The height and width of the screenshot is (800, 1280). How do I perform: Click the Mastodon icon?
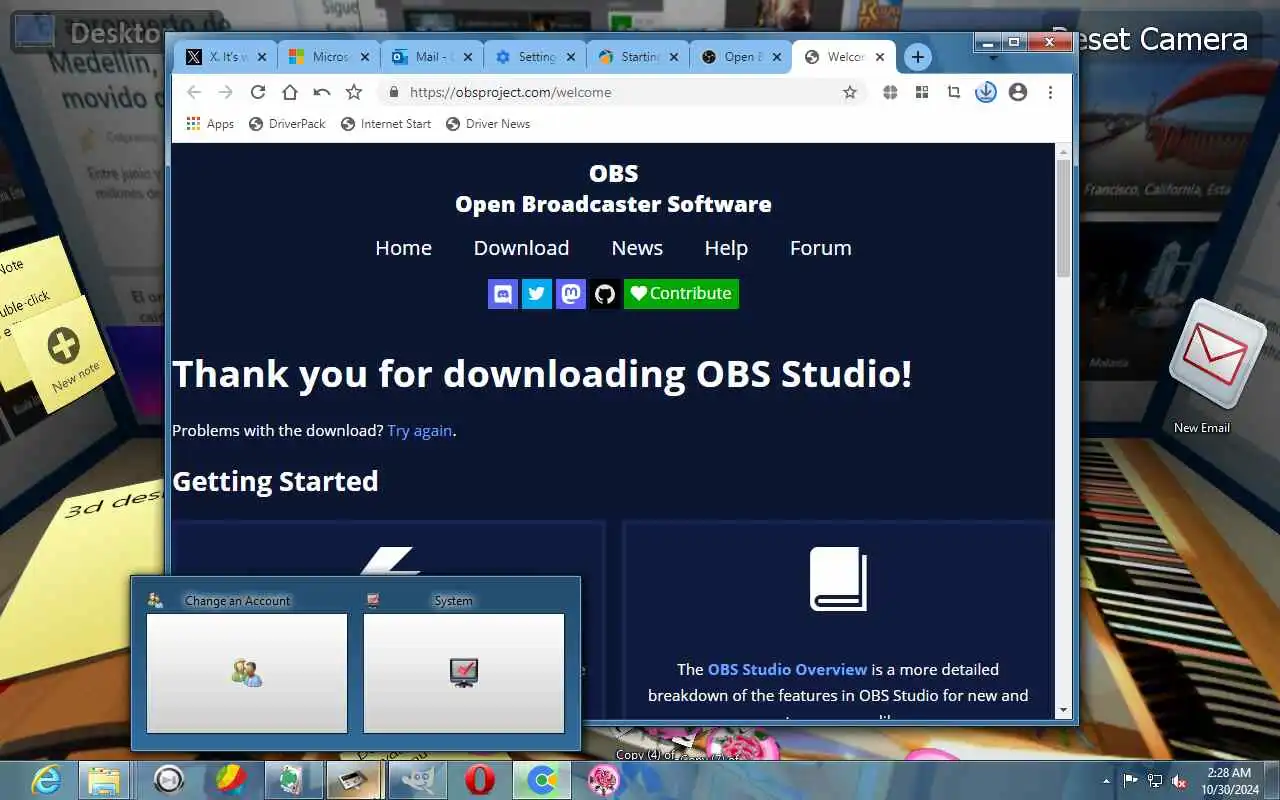click(571, 294)
